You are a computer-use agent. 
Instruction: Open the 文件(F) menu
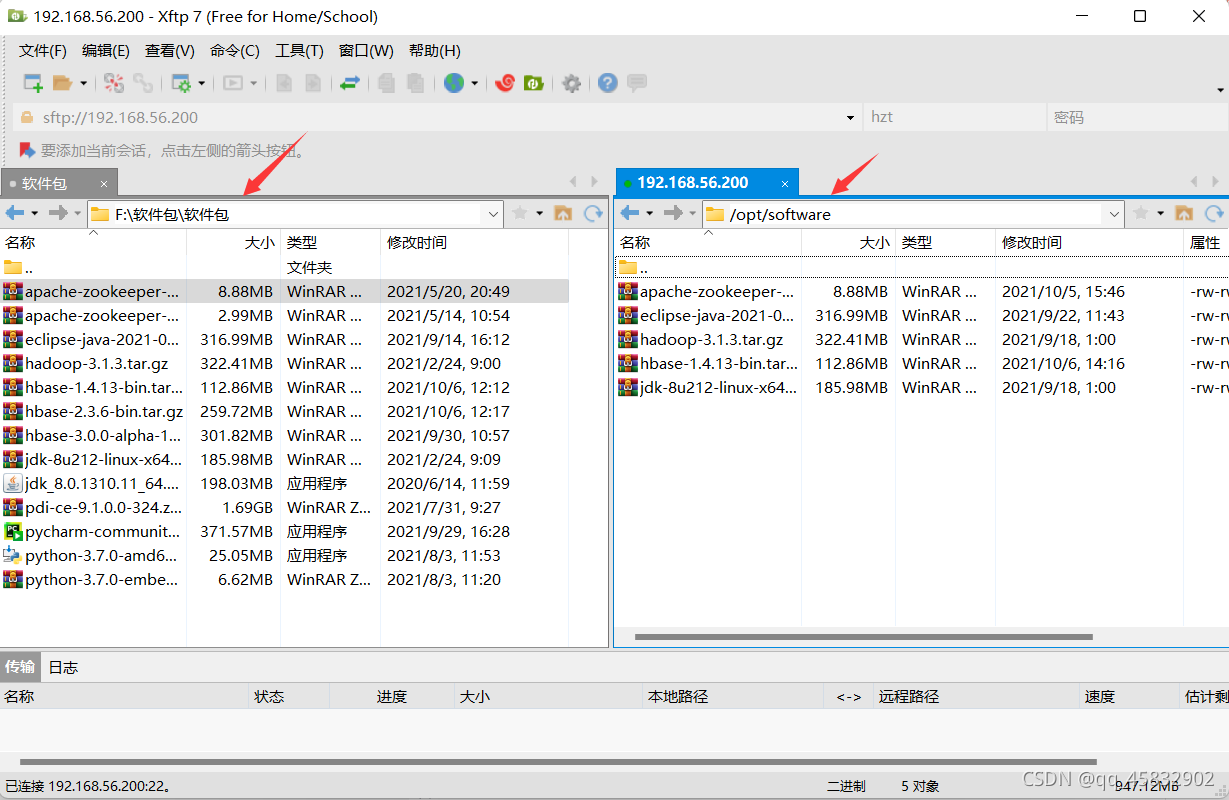[43, 50]
